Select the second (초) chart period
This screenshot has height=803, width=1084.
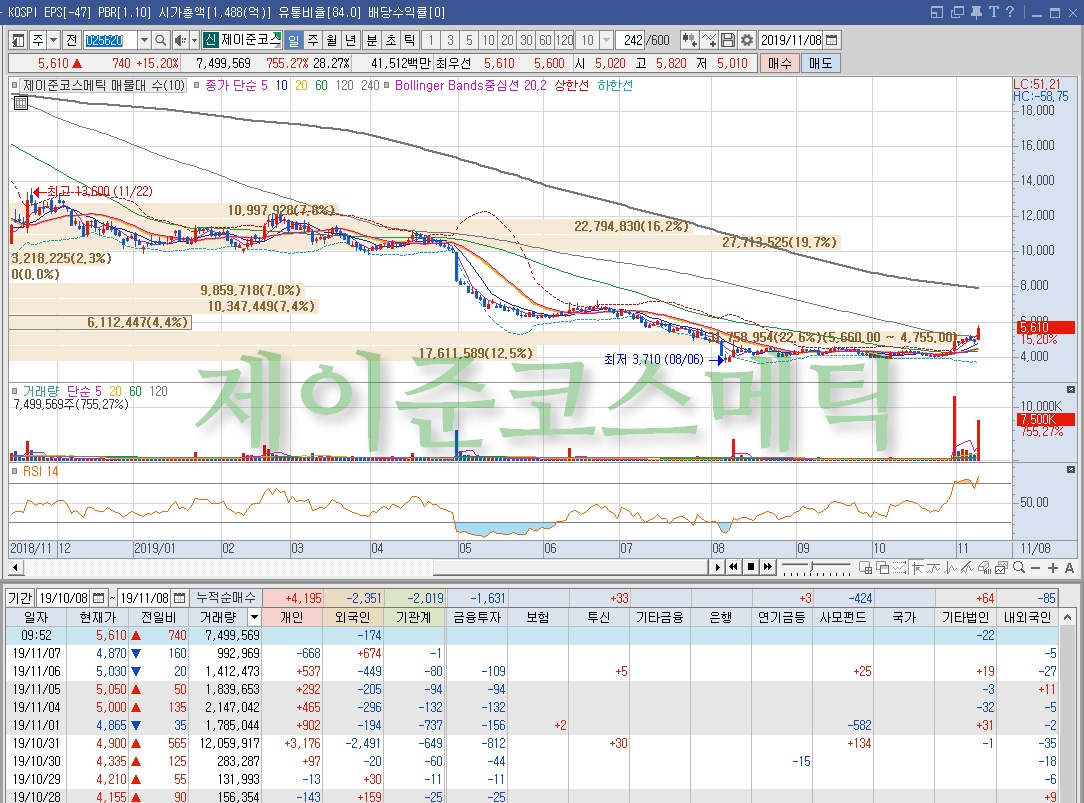[x=391, y=40]
